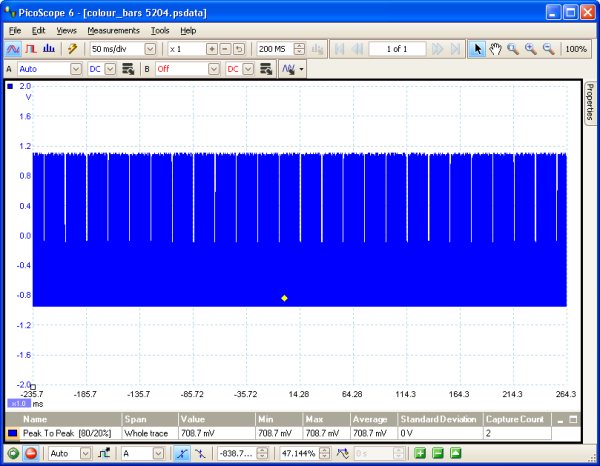
Task: Click the zoom-in magnifier tool
Action: pos(530,49)
